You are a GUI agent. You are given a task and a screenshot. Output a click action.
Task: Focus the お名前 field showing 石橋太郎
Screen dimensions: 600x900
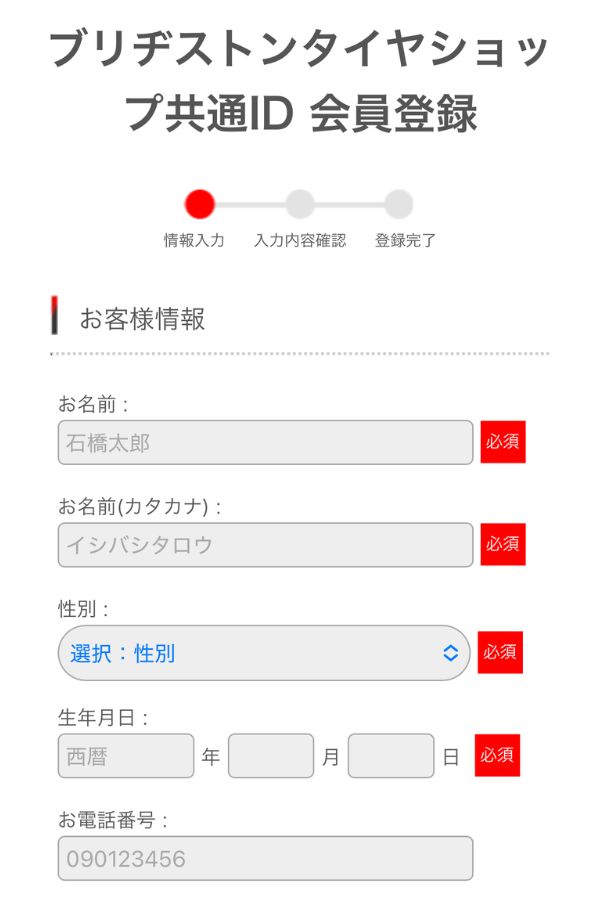click(x=265, y=442)
